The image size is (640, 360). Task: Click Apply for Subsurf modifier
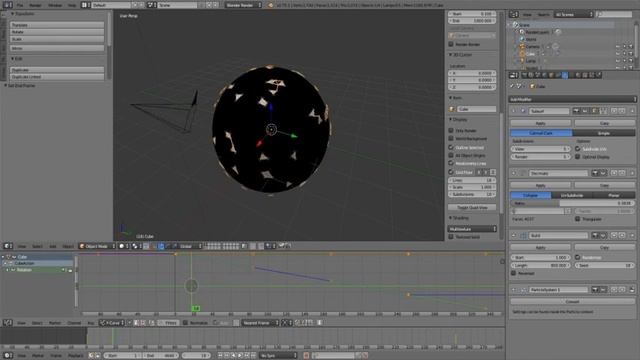(540, 123)
